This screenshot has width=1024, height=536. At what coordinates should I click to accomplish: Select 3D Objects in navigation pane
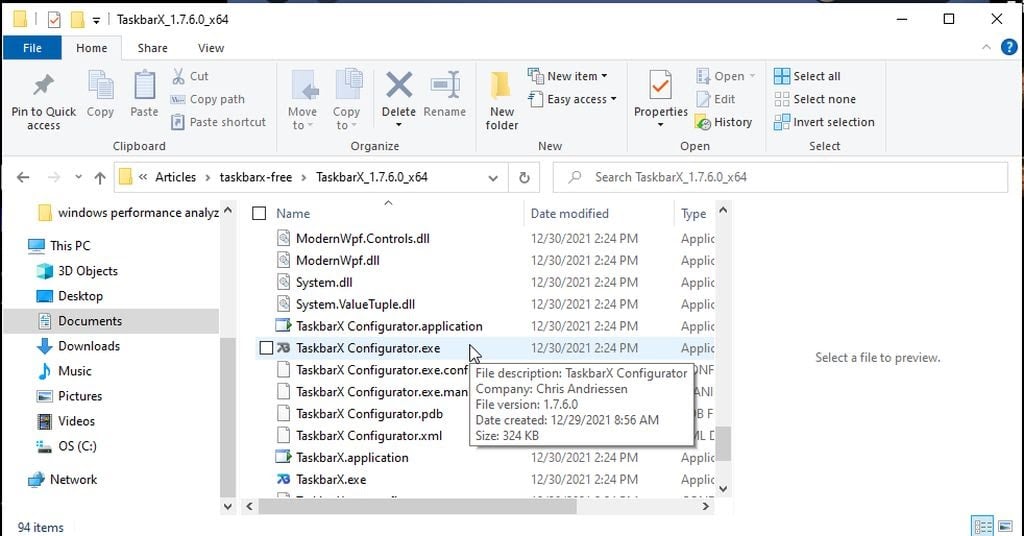click(88, 271)
